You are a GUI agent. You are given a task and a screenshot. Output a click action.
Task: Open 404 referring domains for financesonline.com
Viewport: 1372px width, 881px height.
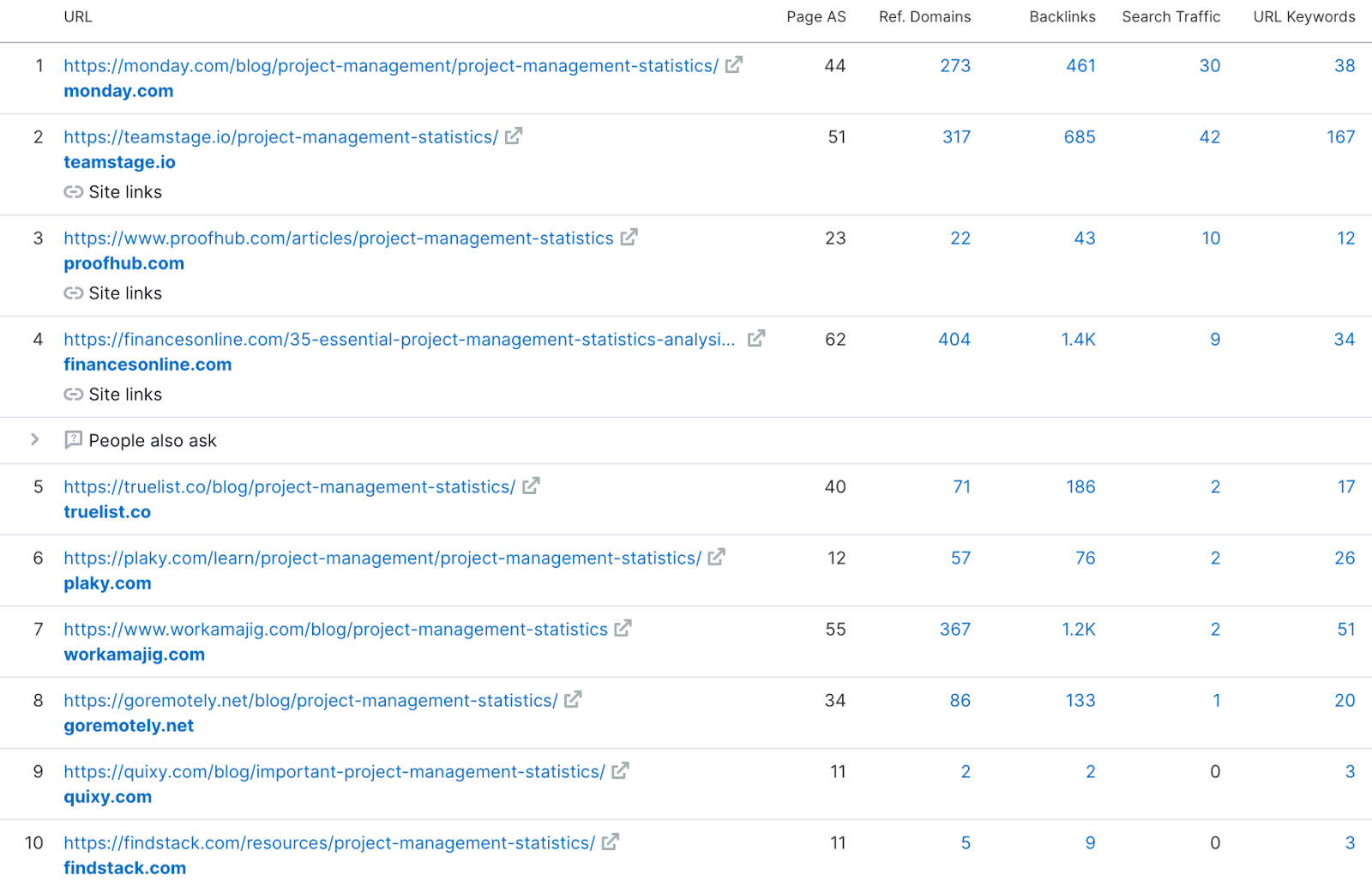coord(954,340)
